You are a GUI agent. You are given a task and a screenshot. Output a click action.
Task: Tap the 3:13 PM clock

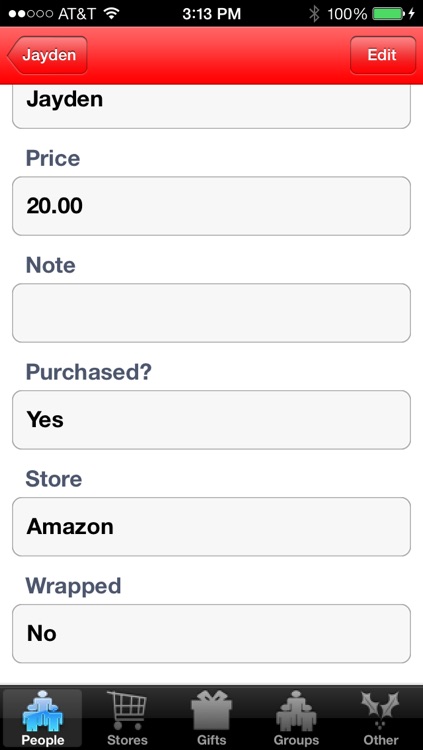point(212,14)
